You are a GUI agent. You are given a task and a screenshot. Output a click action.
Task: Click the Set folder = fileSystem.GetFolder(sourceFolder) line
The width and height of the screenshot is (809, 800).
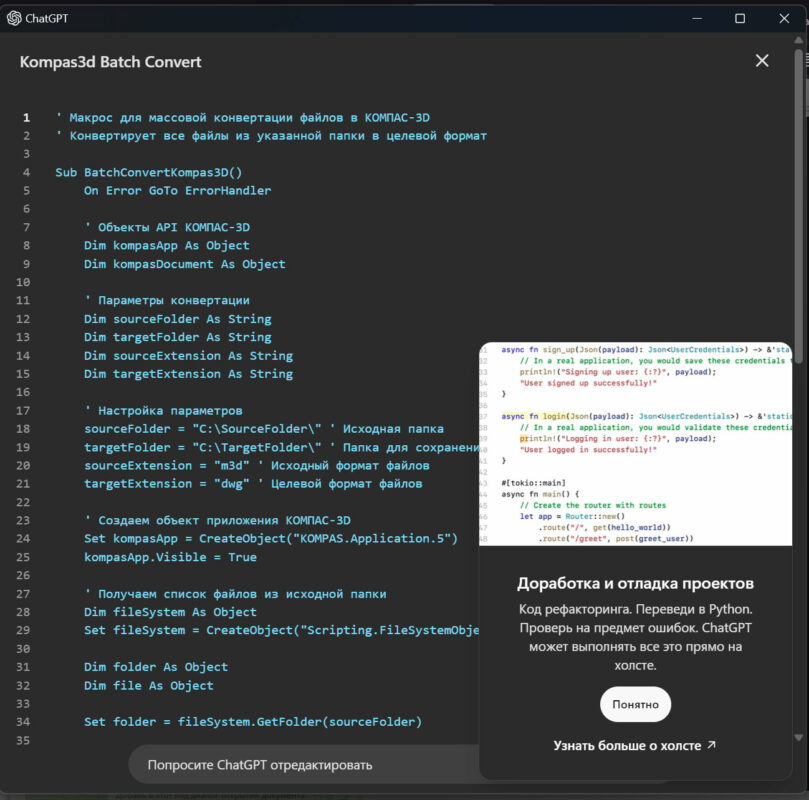(x=253, y=722)
